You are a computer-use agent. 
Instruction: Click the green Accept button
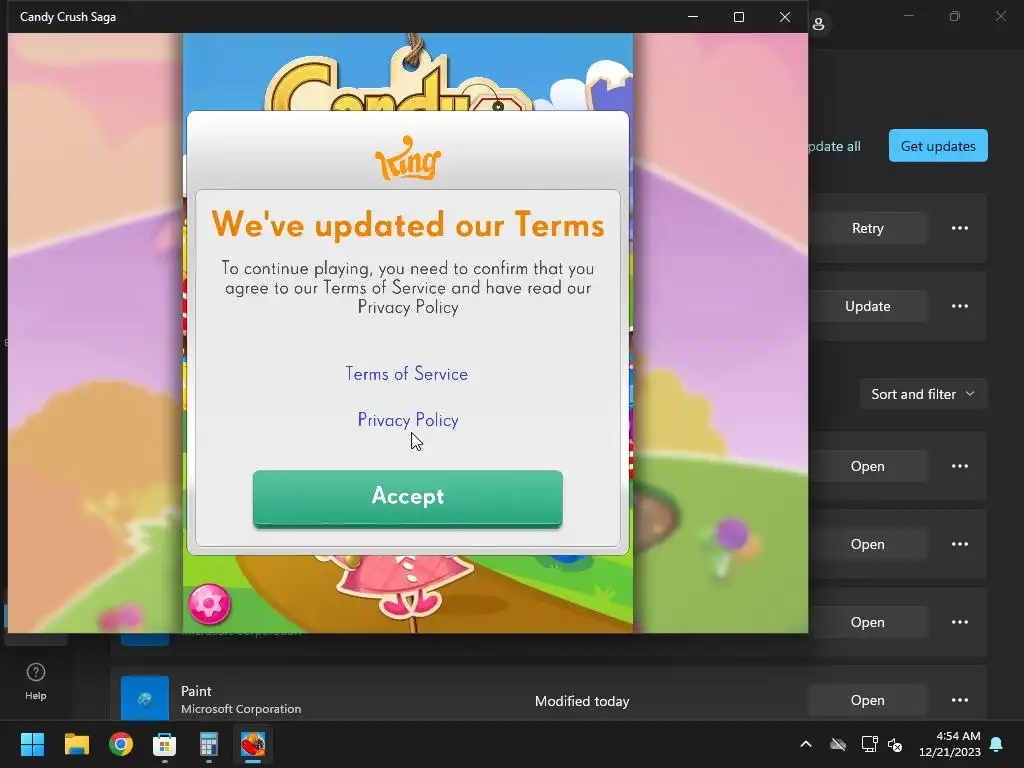click(x=408, y=498)
